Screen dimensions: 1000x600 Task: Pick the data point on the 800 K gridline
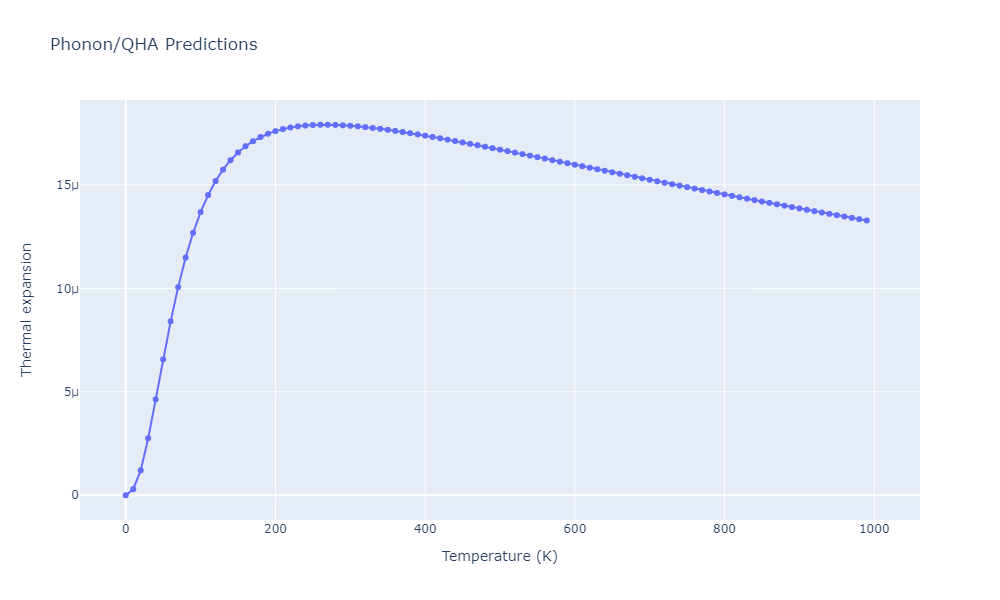[724, 194]
